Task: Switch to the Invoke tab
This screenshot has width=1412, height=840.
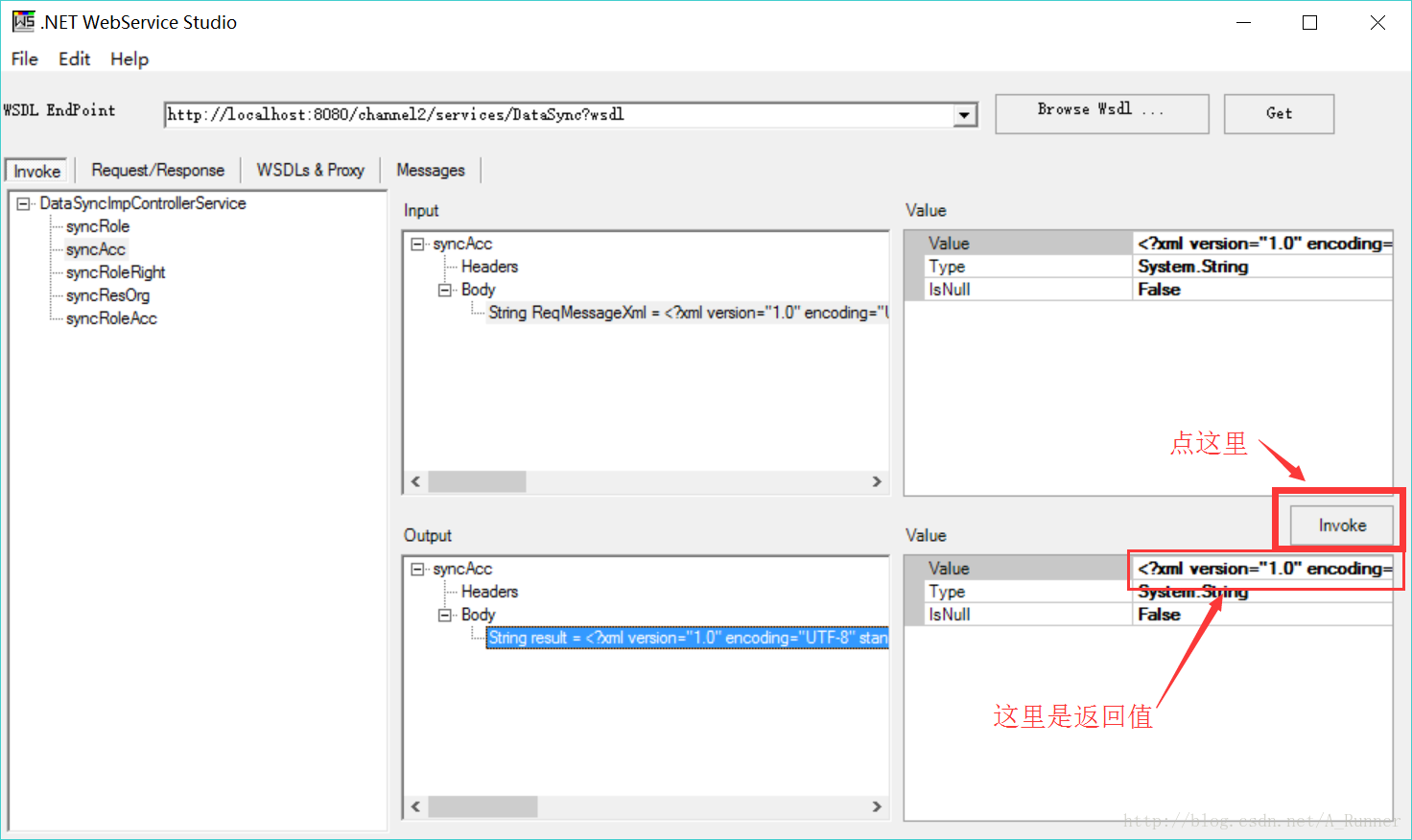Action: 36,171
